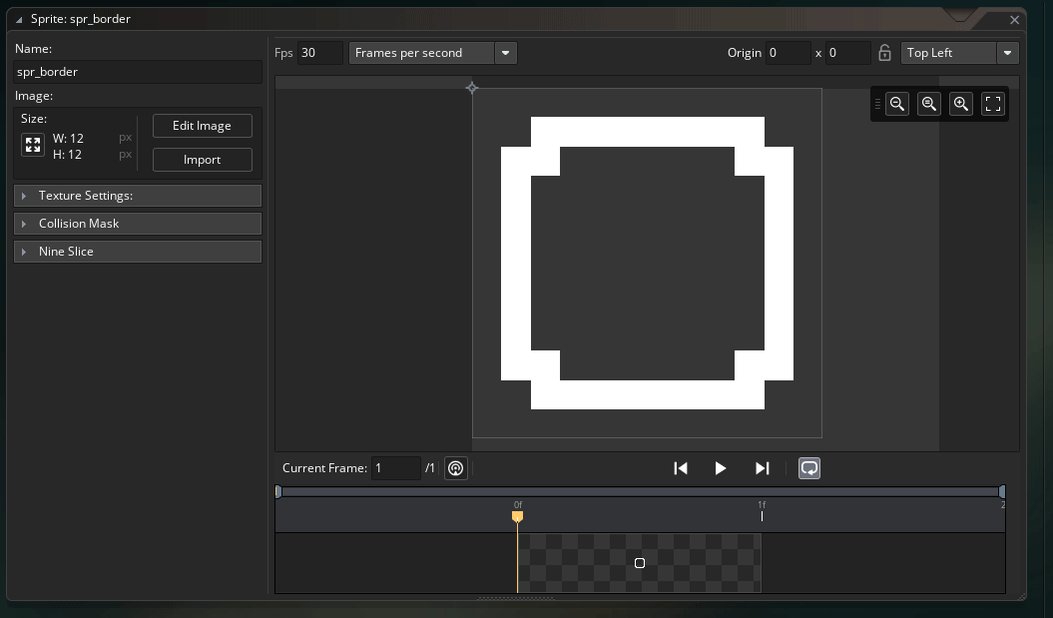Reset the sprite preview zoom

pos(929,104)
